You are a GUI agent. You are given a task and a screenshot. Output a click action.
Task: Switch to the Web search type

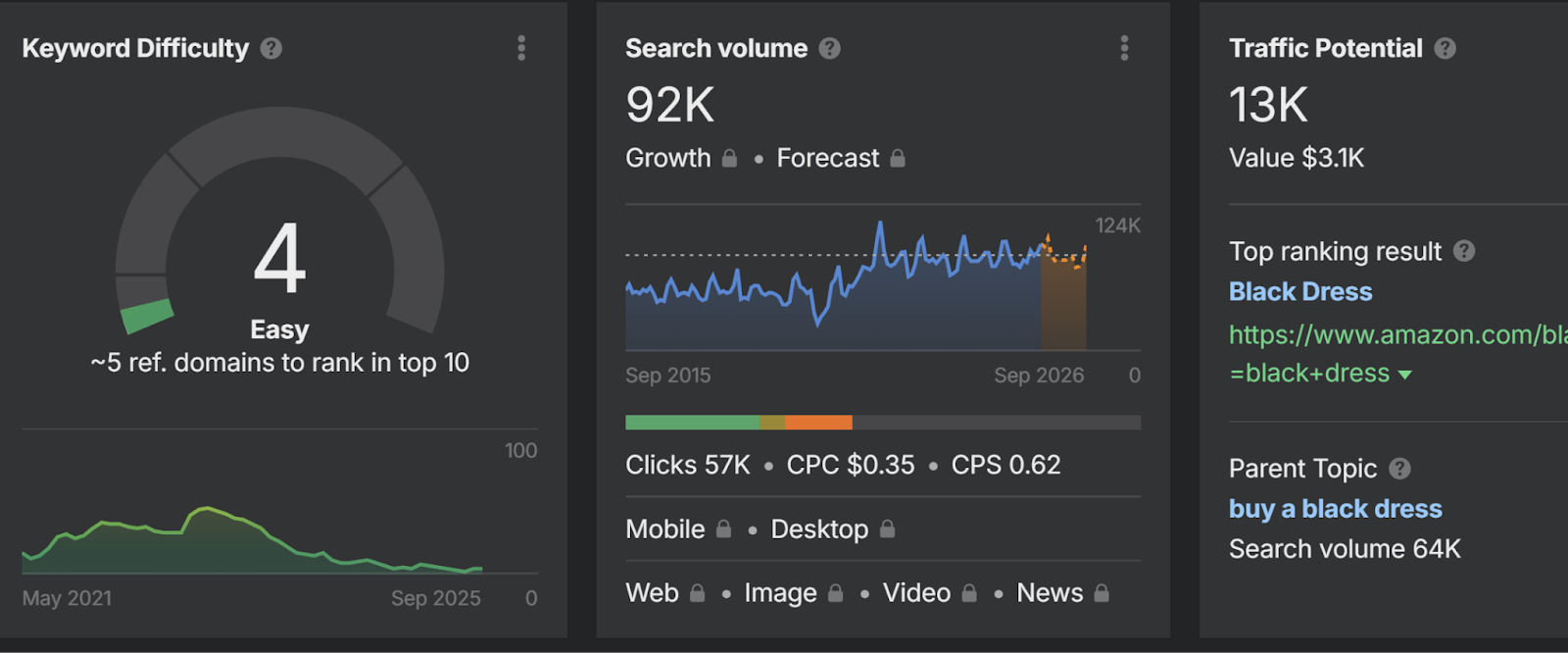pyautogui.click(x=653, y=593)
